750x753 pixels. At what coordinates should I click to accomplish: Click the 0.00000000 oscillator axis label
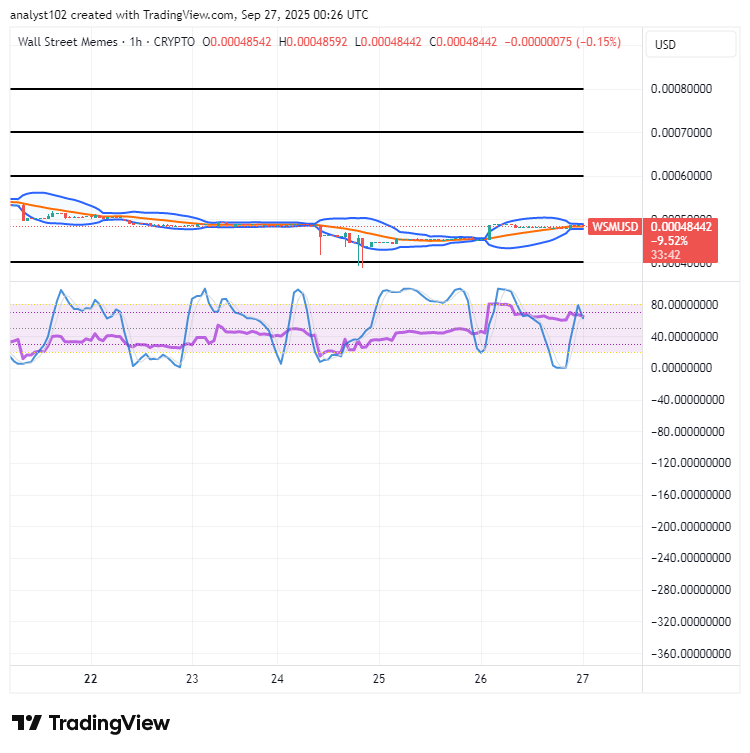click(x=681, y=368)
